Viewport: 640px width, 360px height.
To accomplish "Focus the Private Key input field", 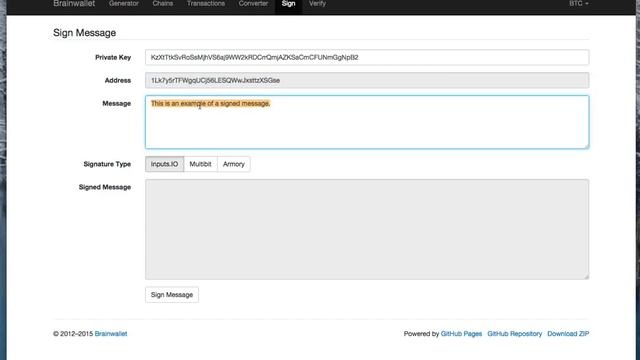I will [x=367, y=58].
